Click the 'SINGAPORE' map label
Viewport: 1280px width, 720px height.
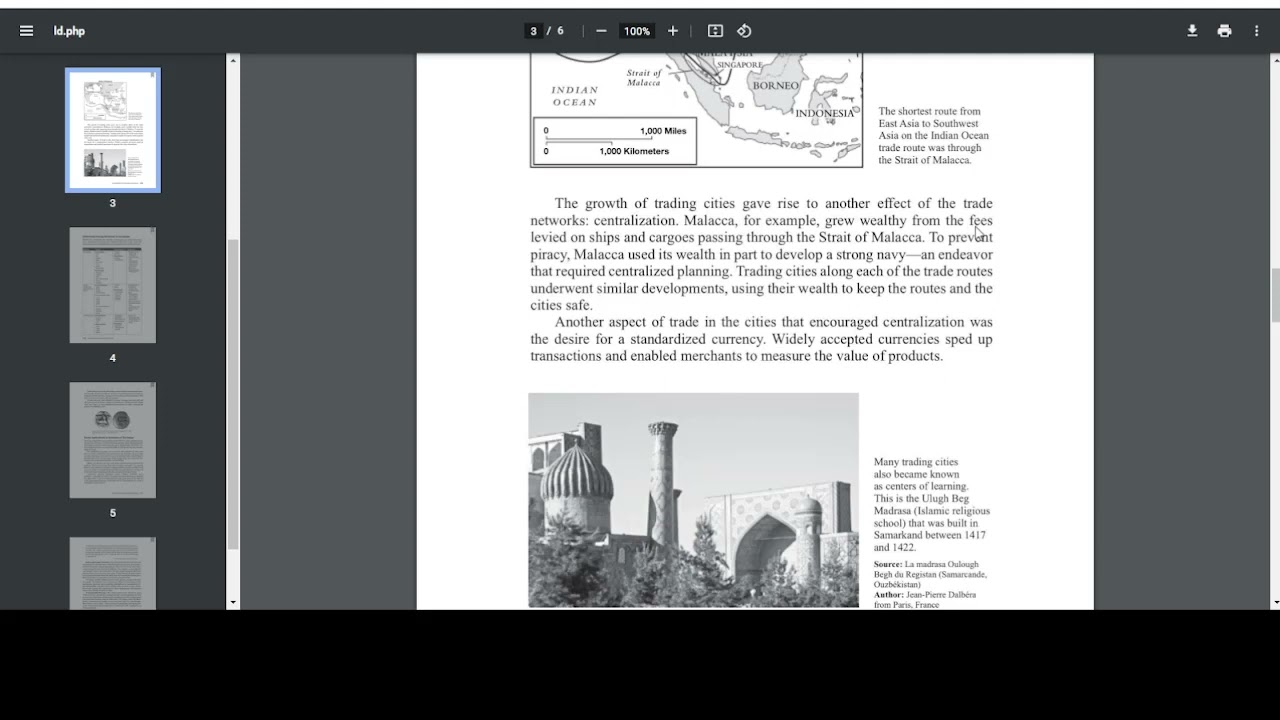tap(740, 65)
